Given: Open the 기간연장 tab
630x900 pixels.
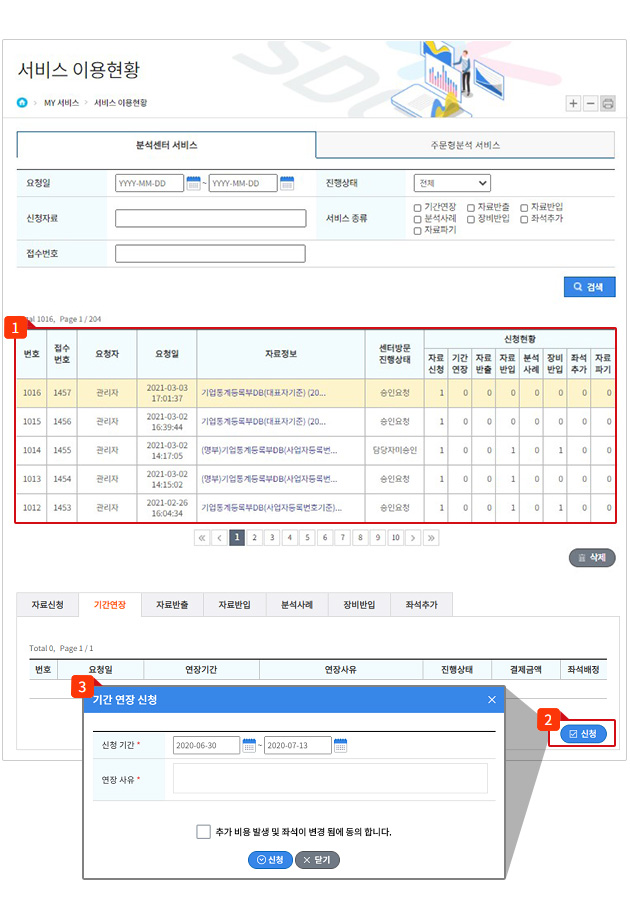Looking at the screenshot, I should click(x=110, y=605).
